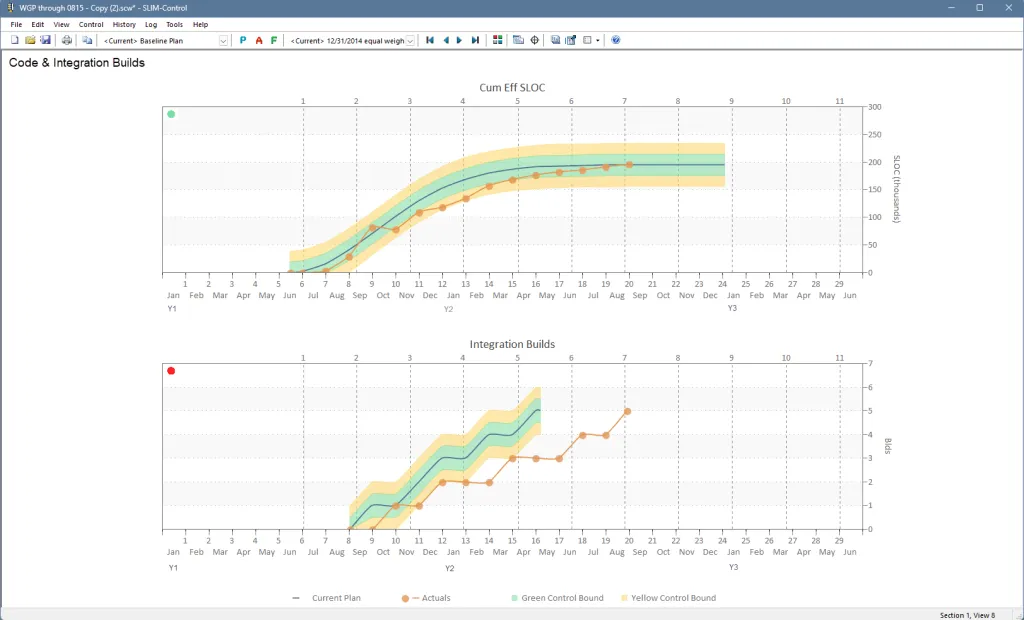The height and width of the screenshot is (620, 1024).
Task: Select actuals point at month 9 on SLOC chart
Action: point(372,228)
